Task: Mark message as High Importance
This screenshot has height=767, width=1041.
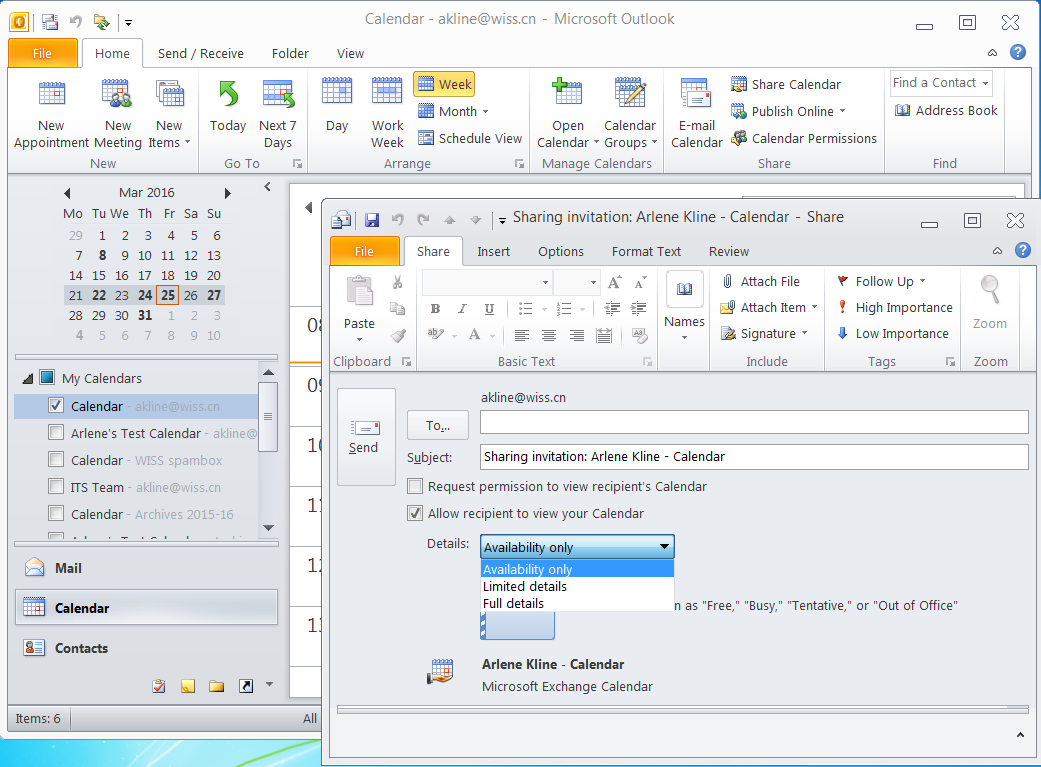Action: coord(894,307)
